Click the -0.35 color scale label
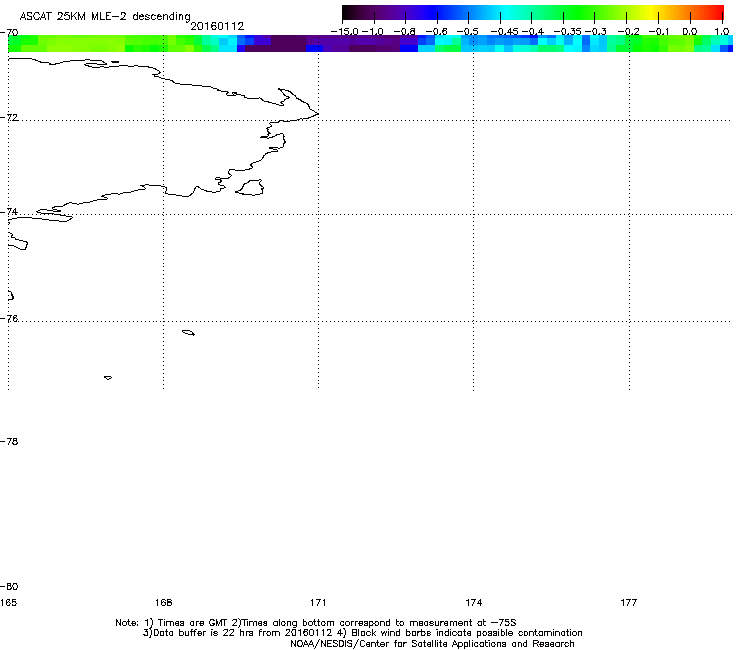This screenshot has width=740, height=650. tap(567, 32)
